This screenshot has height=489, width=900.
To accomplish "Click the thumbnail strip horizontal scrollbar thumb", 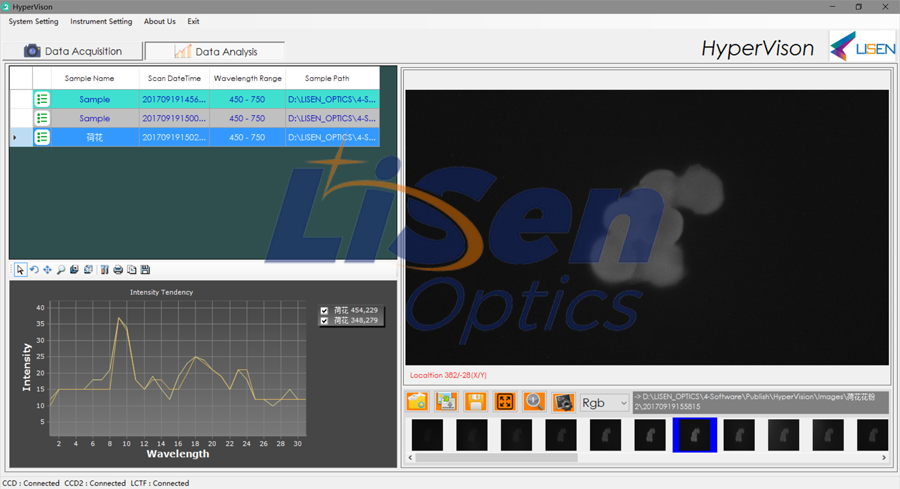I will pyautogui.click(x=496, y=457).
